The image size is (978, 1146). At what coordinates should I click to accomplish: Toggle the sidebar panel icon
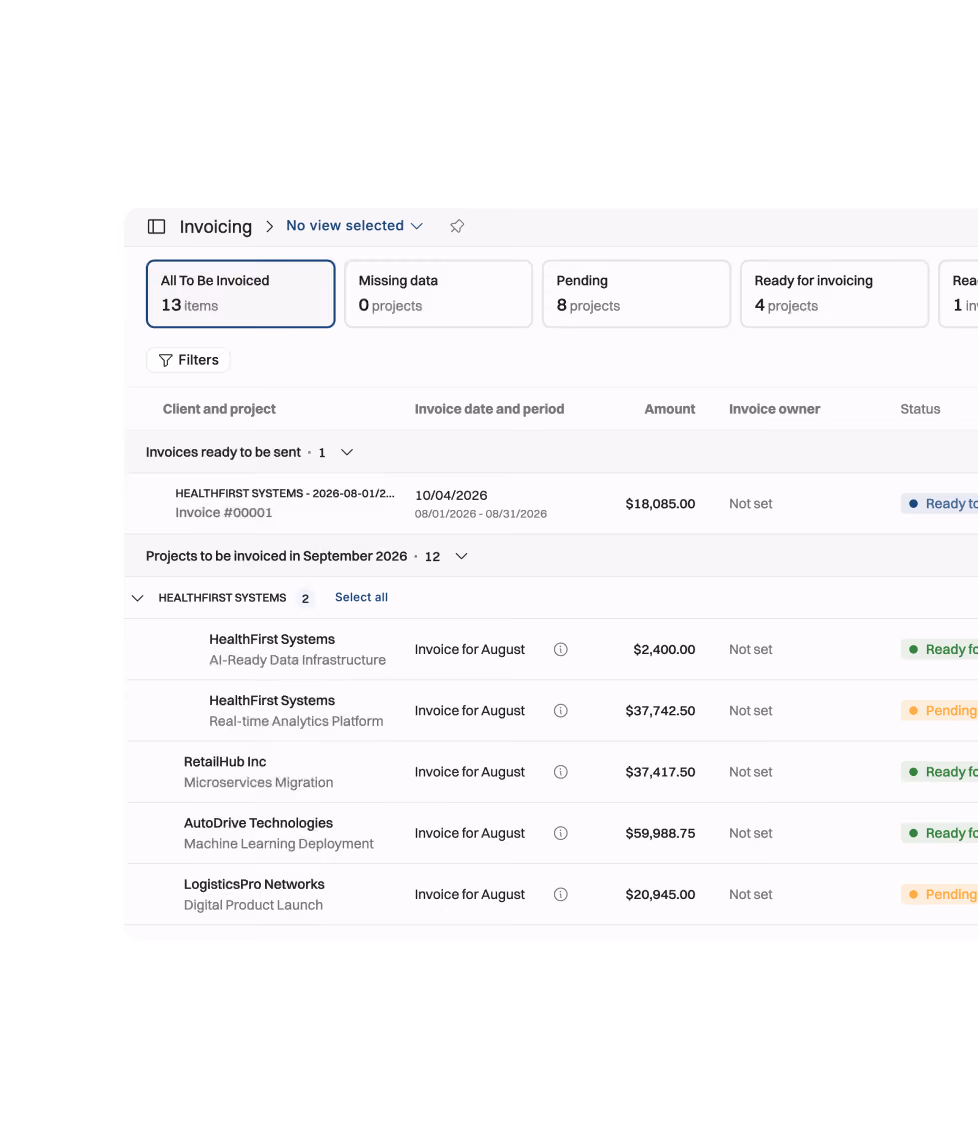156,227
